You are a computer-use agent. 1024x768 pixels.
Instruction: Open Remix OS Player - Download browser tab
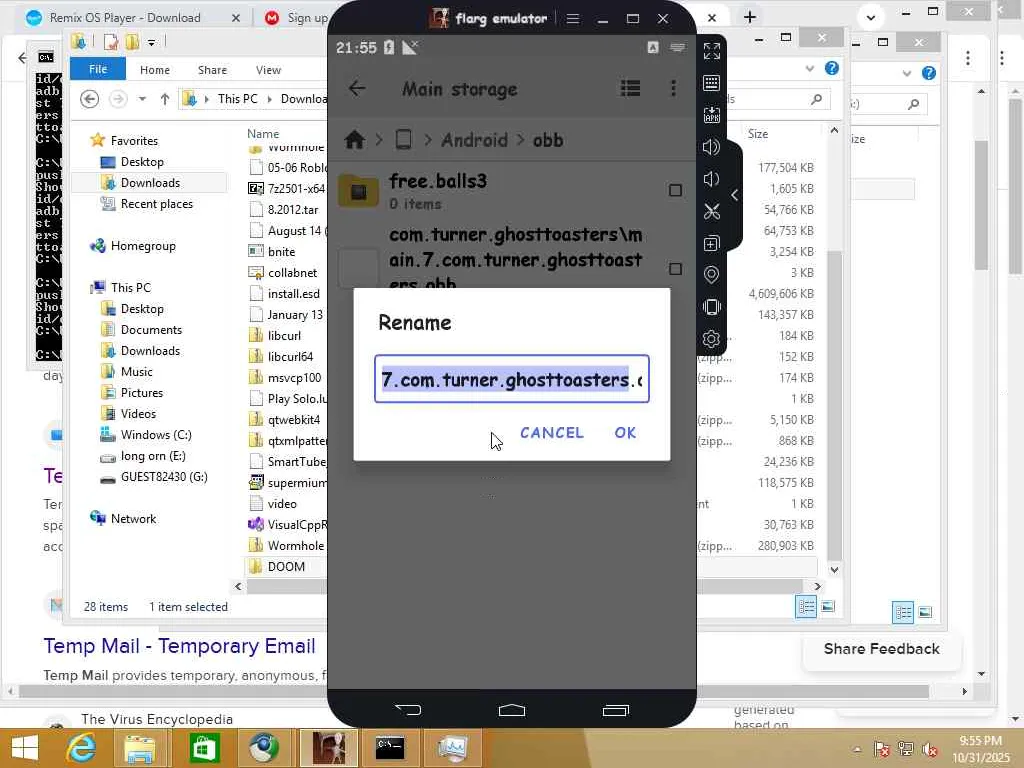click(x=125, y=18)
